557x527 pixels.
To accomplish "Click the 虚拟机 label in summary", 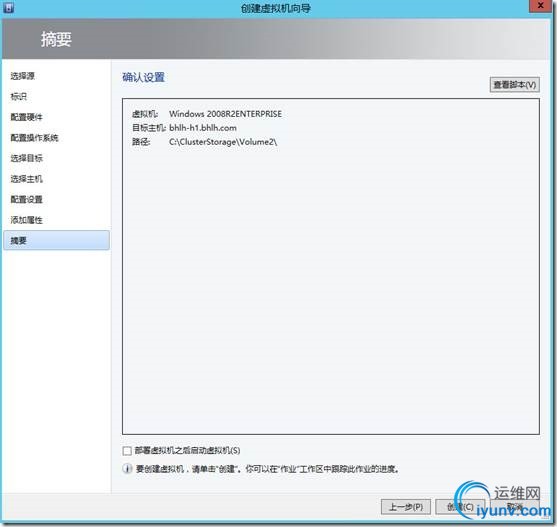I will pyautogui.click(x=145, y=114).
